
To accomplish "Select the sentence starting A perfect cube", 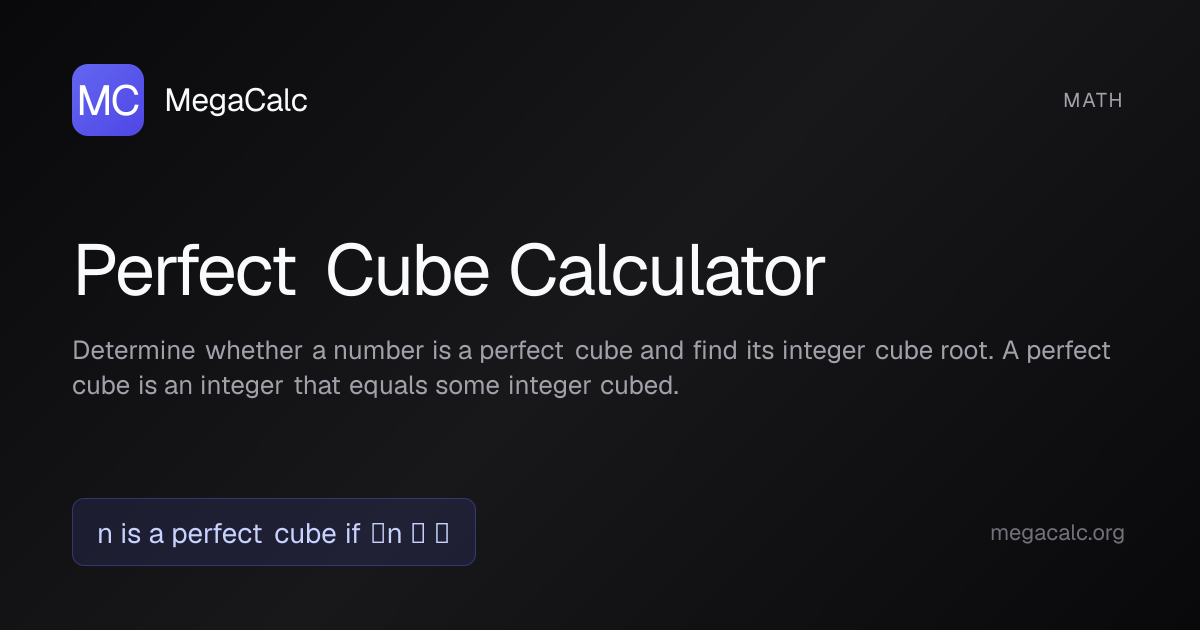I will (x=591, y=368).
